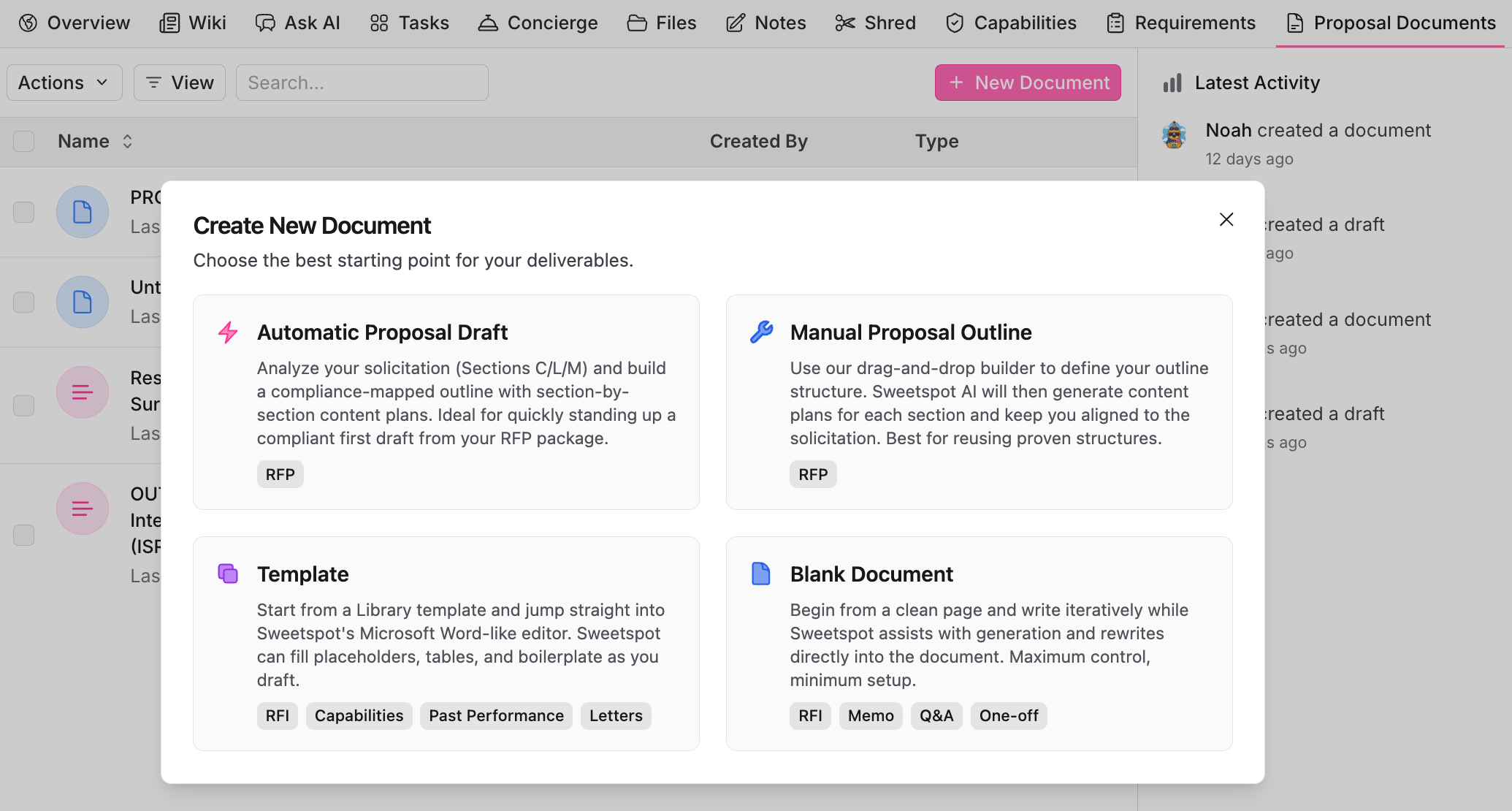Screen dimensions: 1512x811
Task: Sort by the Name column arrows
Action: 127,141
